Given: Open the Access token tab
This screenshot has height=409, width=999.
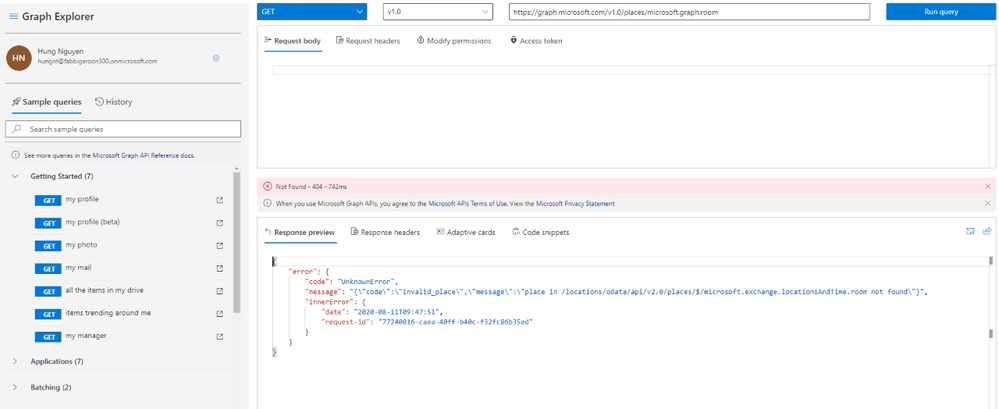Looking at the screenshot, I should (x=536, y=41).
